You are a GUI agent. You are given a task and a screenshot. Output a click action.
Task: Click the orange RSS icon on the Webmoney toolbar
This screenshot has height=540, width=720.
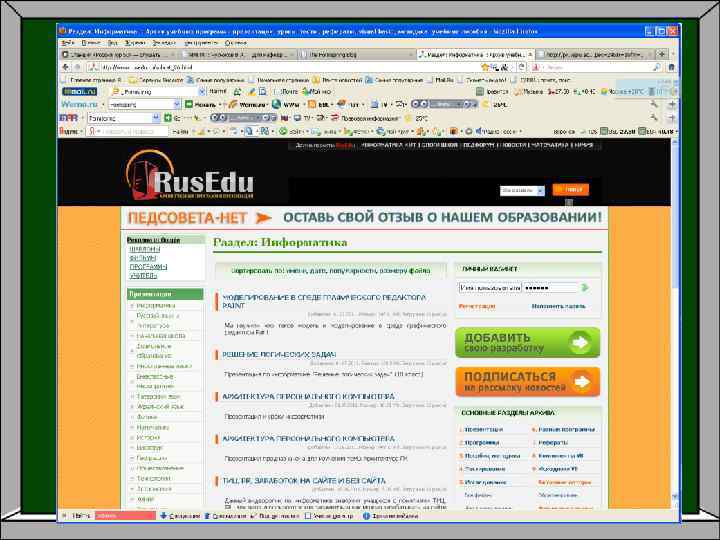(312, 105)
